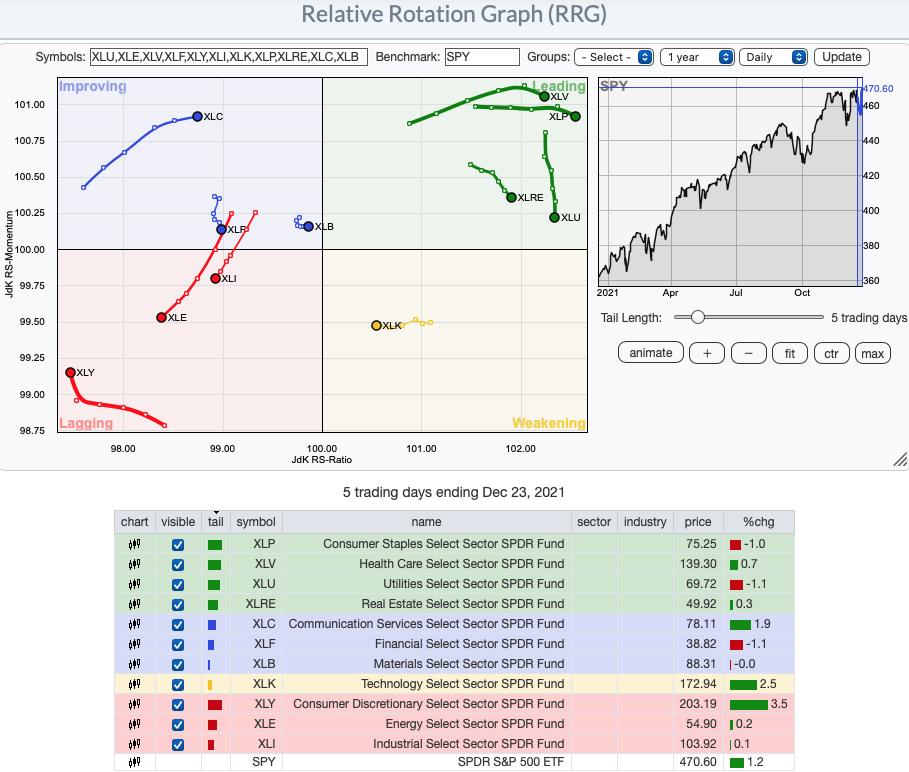Open chart icon for XLI row

[134, 744]
